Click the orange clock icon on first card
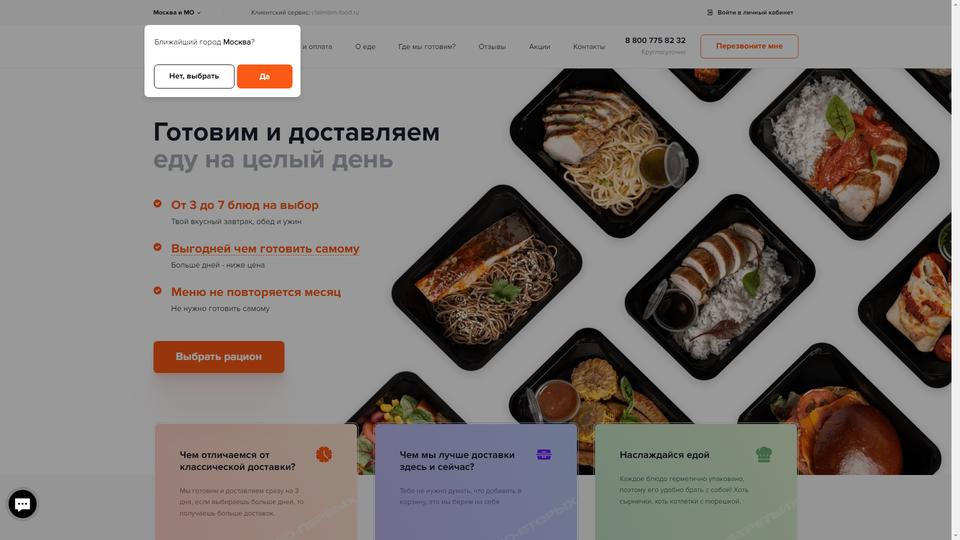960x540 pixels. point(324,454)
